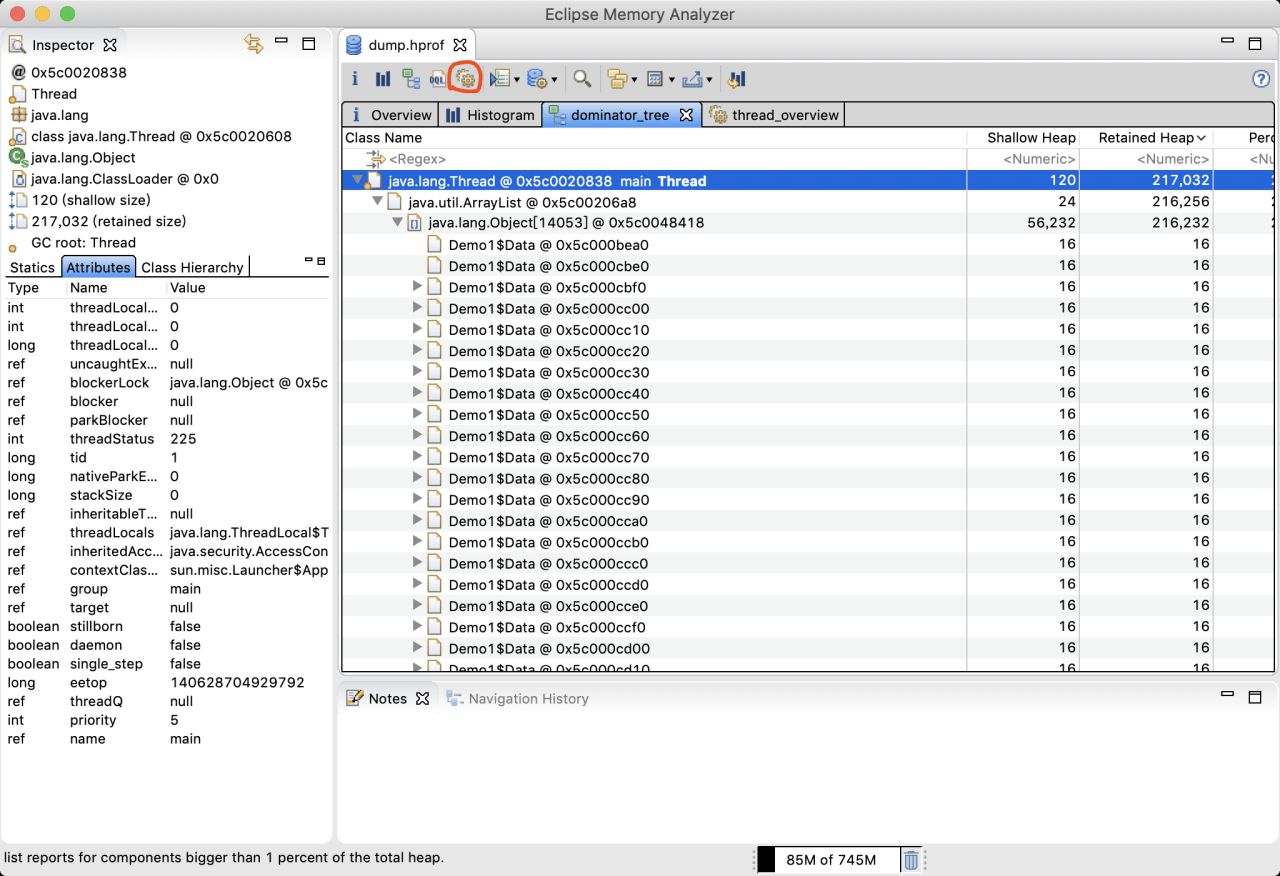Select Demo1$Data @ 0x5c000cbe0 row
1280x876 pixels.
(808, 266)
